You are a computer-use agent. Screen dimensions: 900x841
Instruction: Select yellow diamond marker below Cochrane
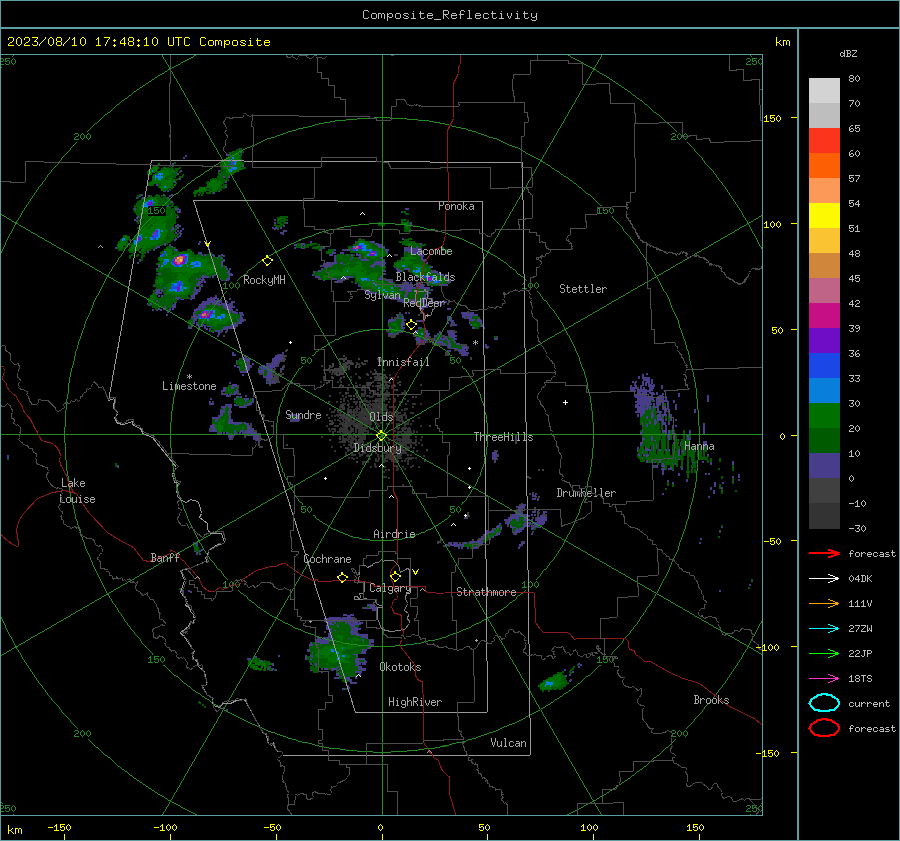tap(342, 577)
